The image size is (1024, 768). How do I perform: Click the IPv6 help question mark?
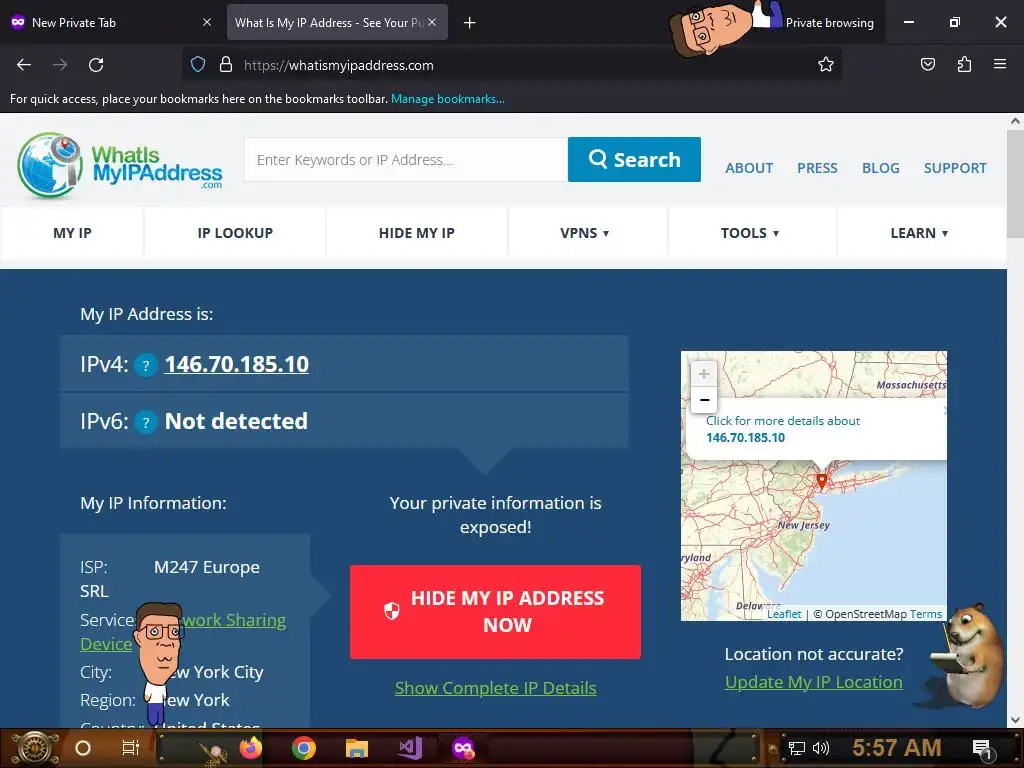point(146,422)
